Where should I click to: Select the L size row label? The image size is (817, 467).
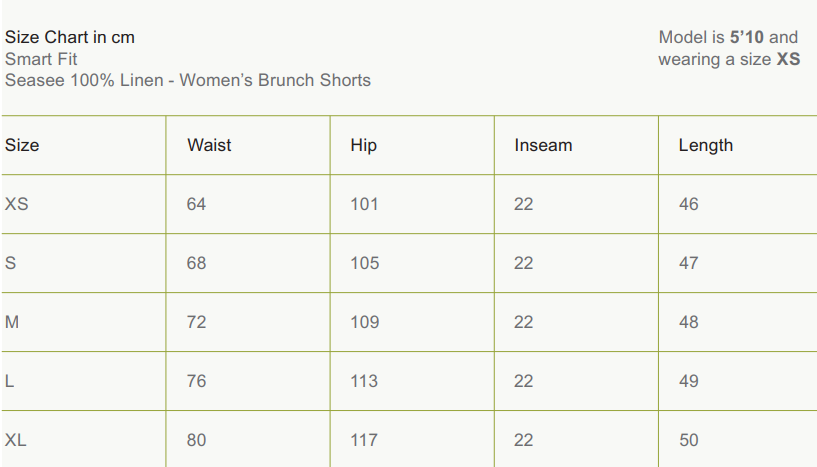pos(10,381)
